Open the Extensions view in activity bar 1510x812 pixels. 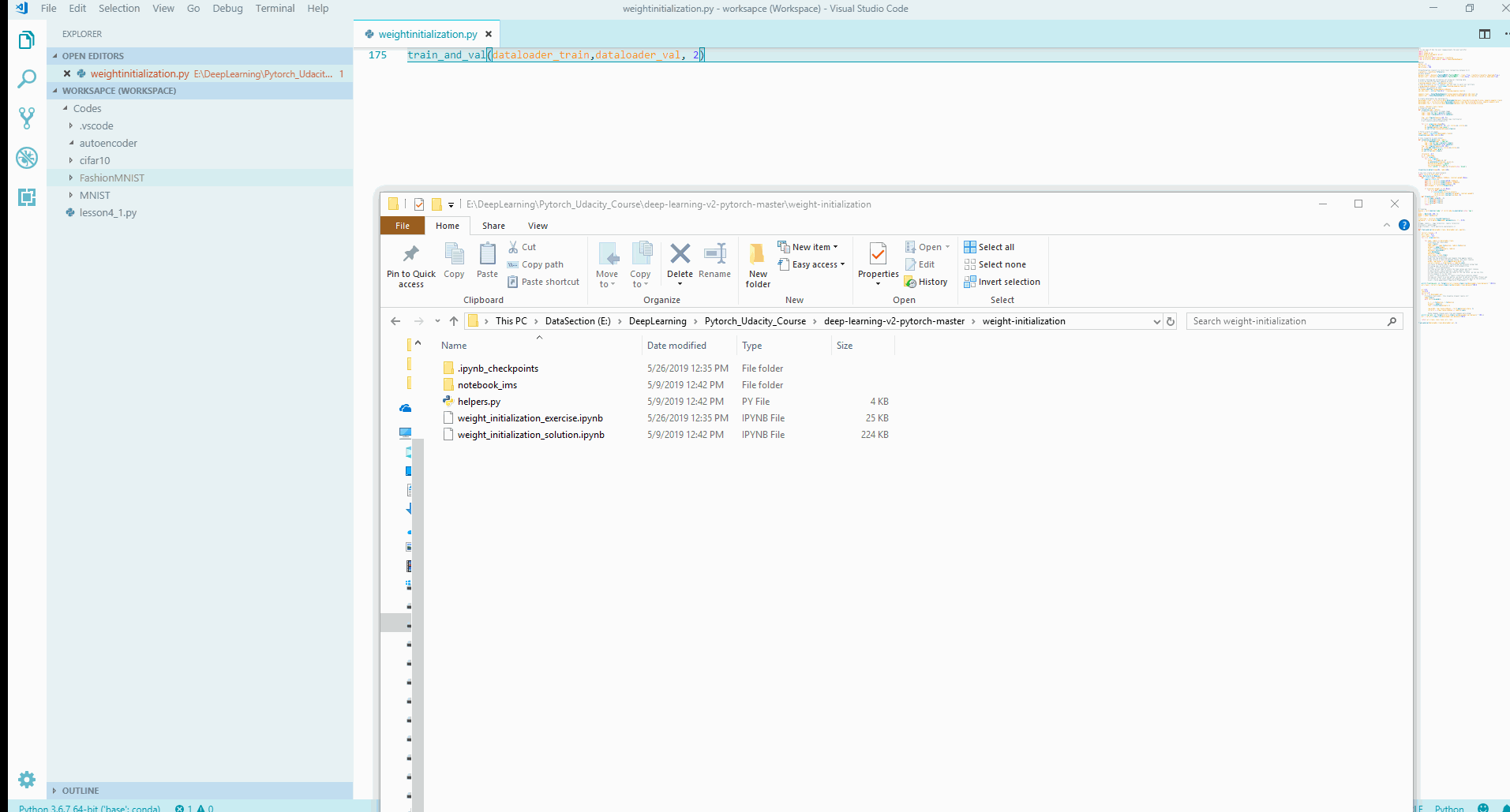pos(27,197)
